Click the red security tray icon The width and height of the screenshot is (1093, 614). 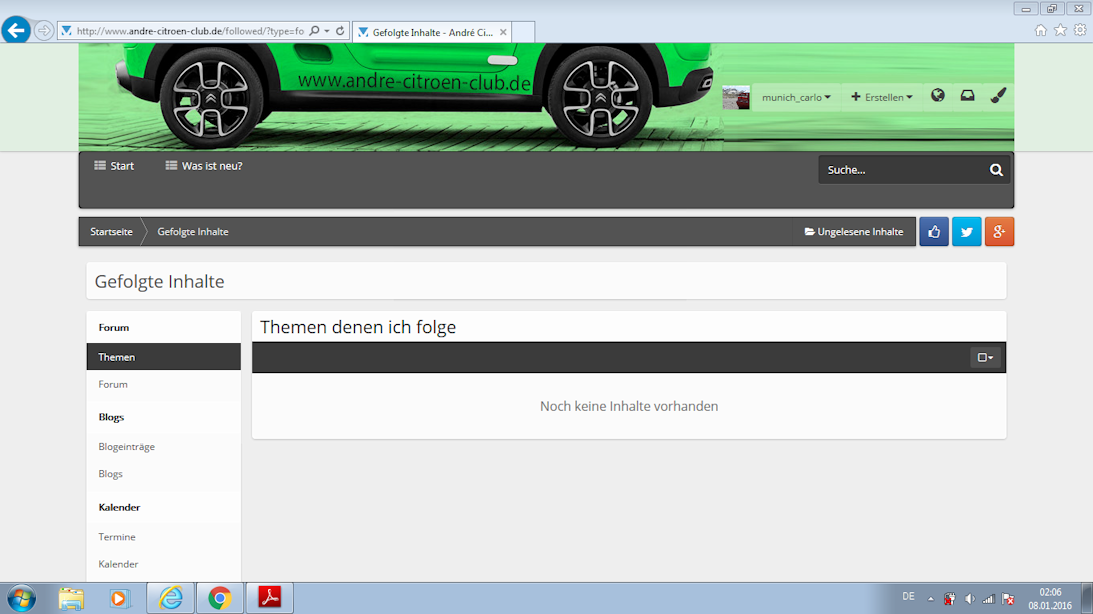coord(949,599)
